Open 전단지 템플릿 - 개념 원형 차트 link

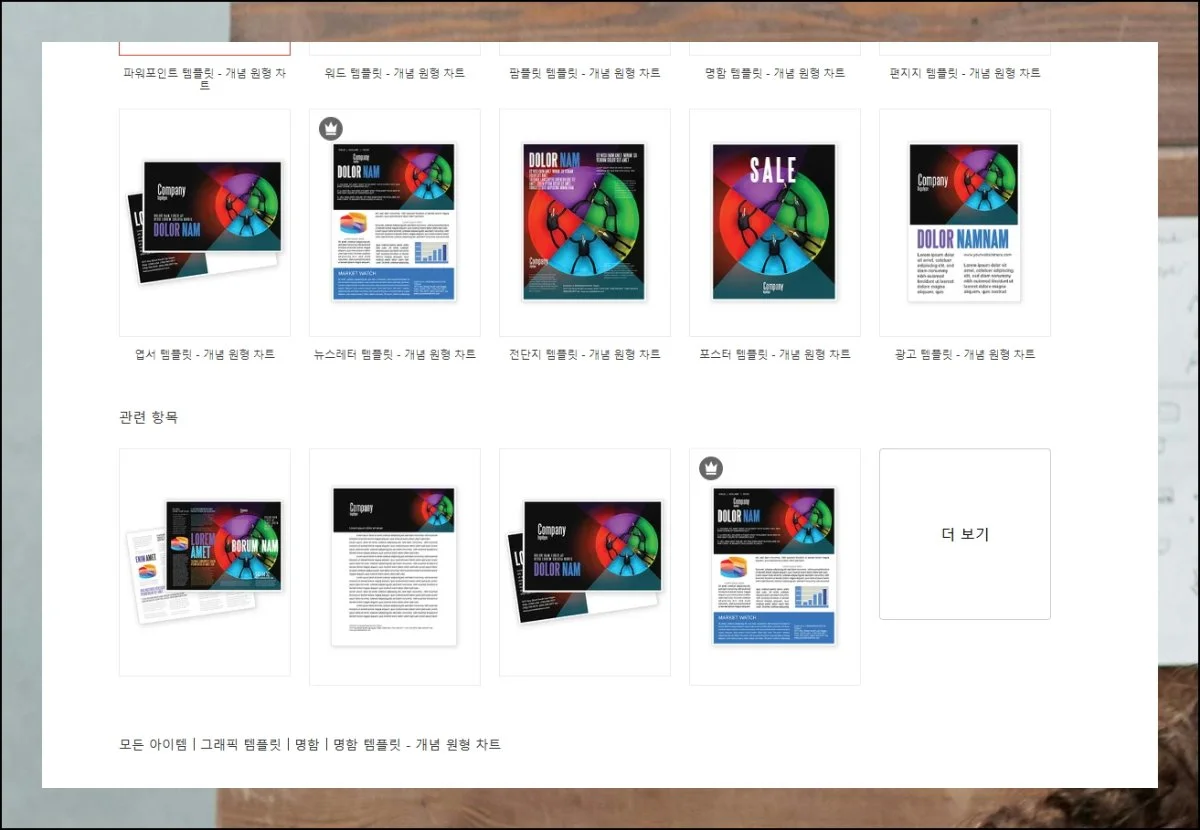point(584,354)
